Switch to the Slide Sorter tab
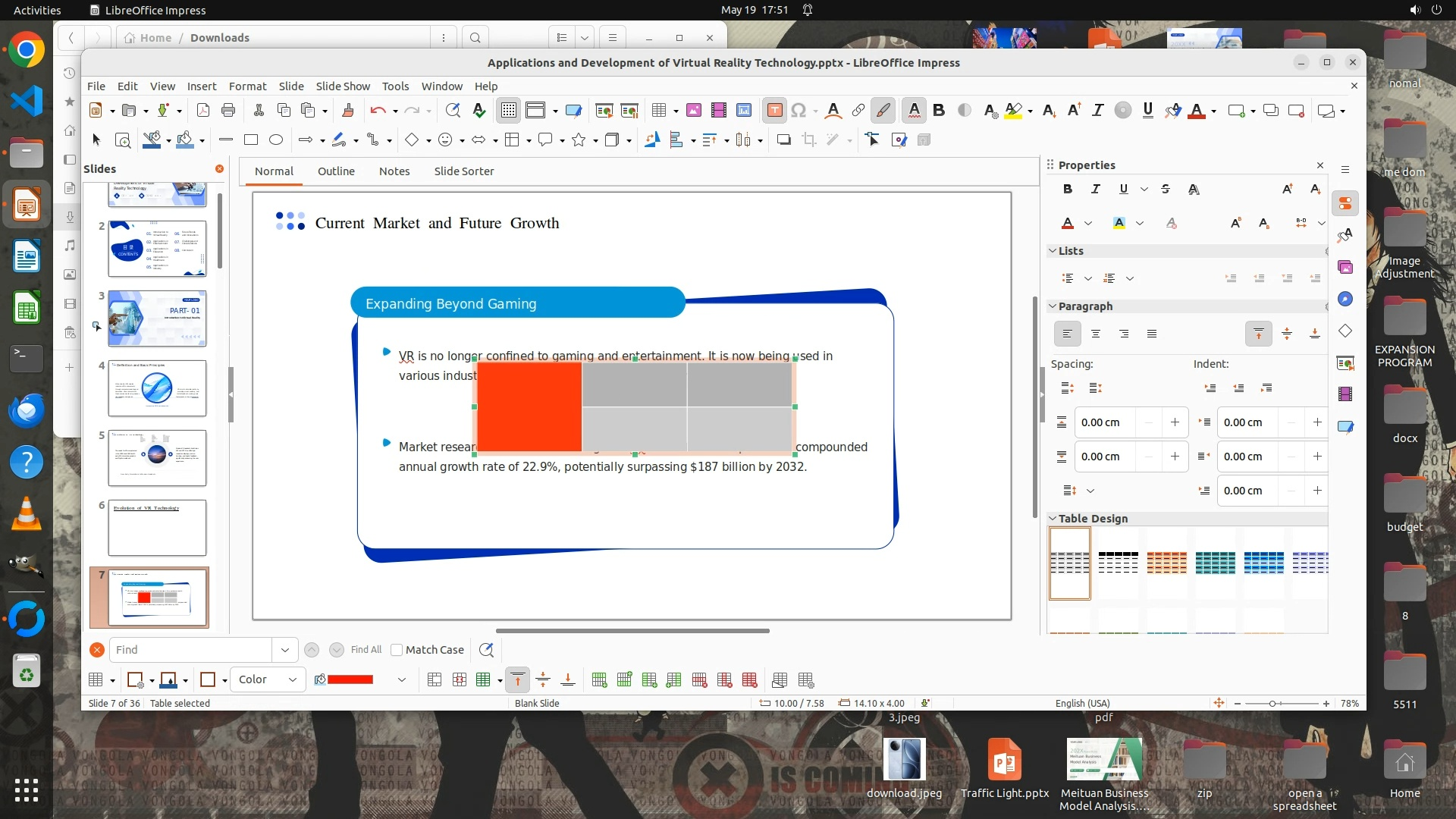Viewport: 1456px width, 819px height. pyautogui.click(x=463, y=171)
